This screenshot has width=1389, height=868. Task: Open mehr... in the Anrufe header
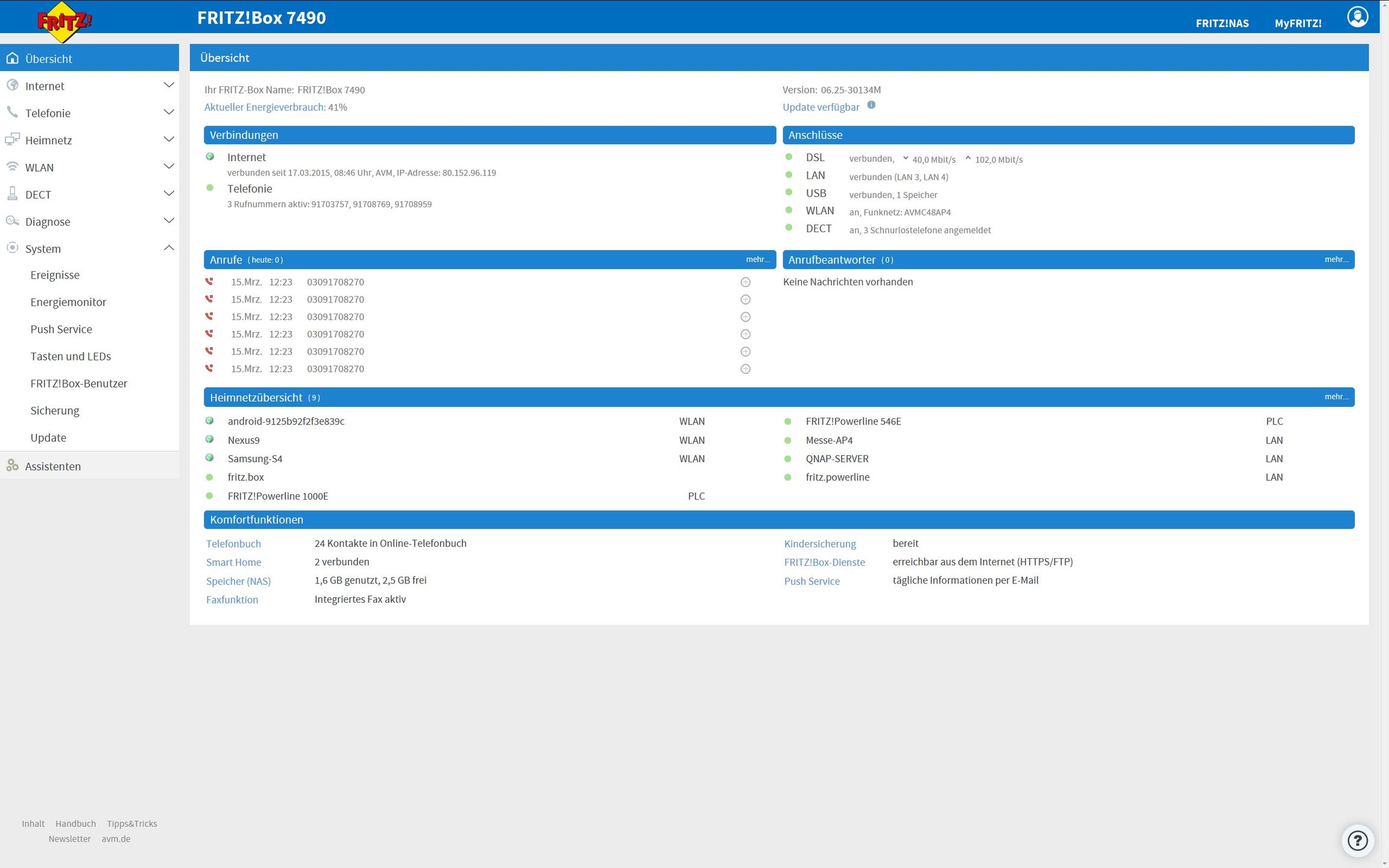point(757,260)
